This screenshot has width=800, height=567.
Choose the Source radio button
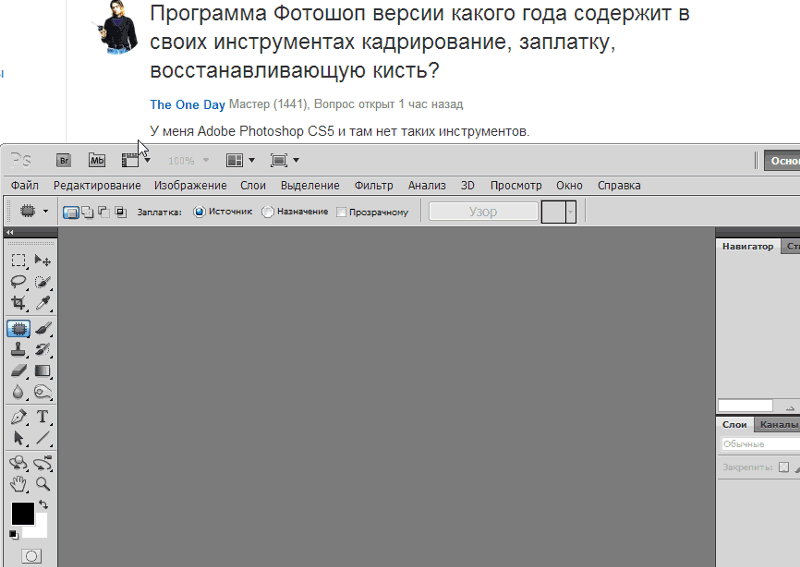[199, 211]
